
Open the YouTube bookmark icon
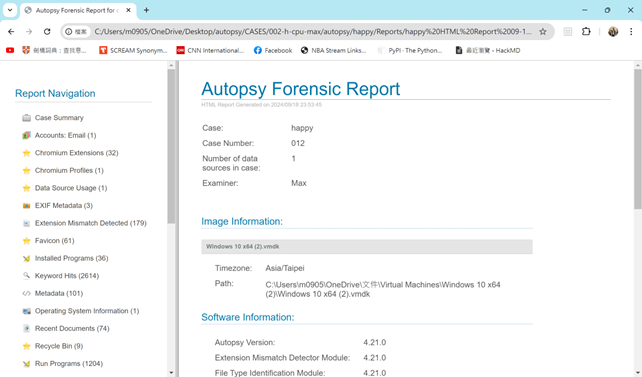click(10, 50)
